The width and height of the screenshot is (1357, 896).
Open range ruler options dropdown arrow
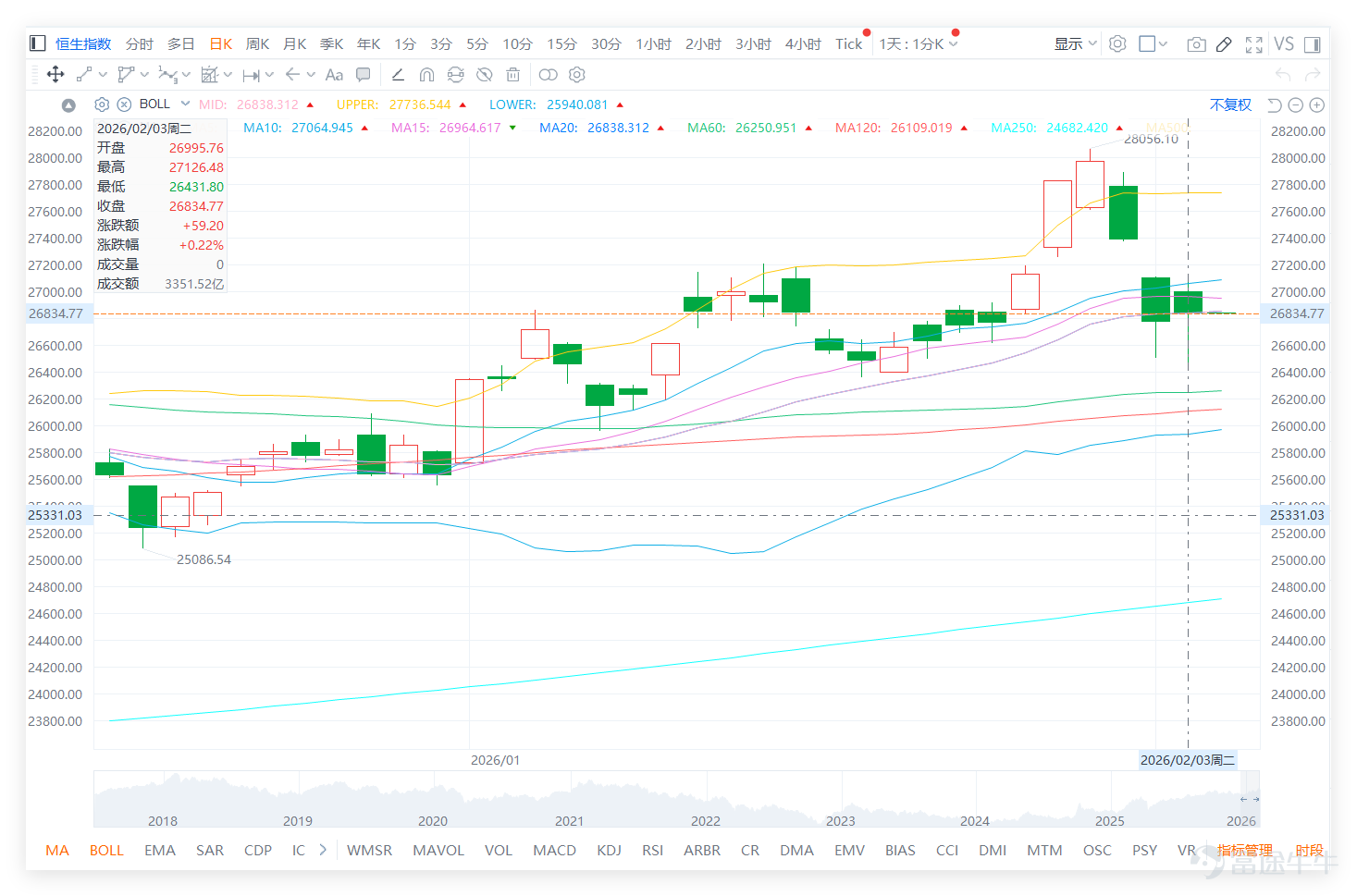pyautogui.click(x=269, y=75)
